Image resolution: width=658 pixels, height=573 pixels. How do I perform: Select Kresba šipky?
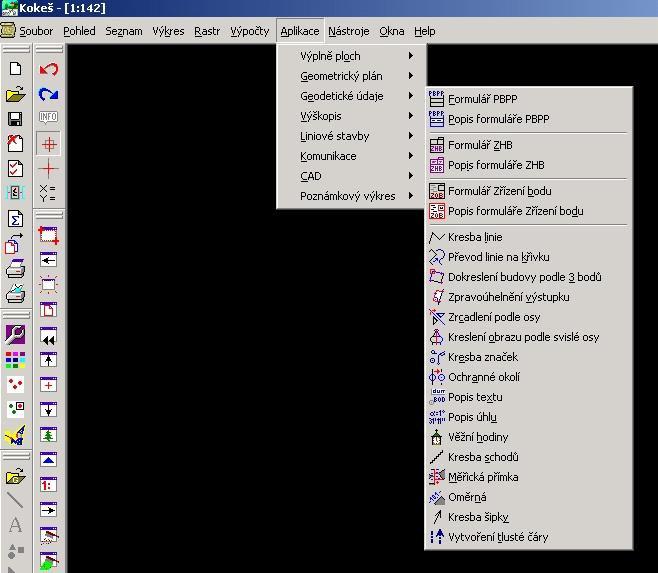(528, 517)
